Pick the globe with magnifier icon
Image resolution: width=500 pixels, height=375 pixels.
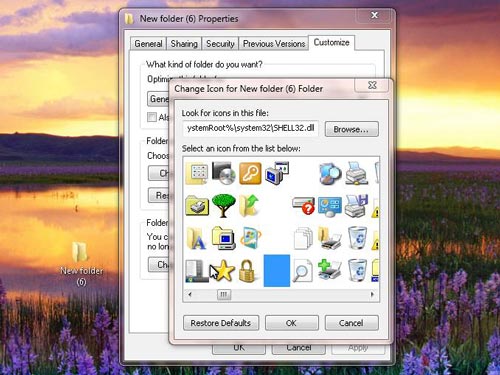pos(330,173)
